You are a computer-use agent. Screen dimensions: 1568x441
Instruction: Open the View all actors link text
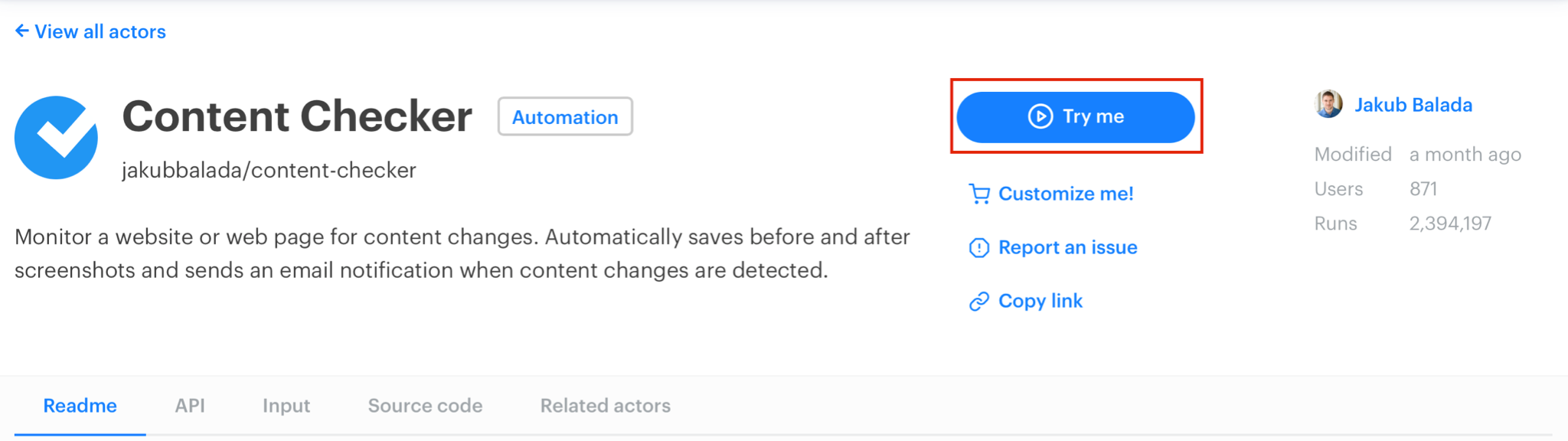click(x=100, y=32)
